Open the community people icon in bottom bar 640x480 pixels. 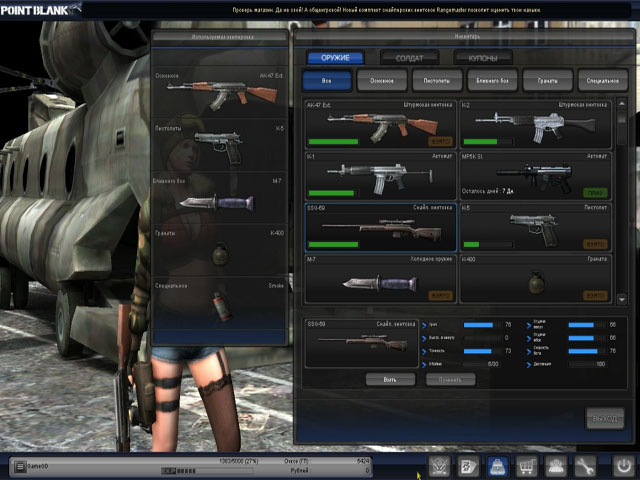(x=556, y=466)
